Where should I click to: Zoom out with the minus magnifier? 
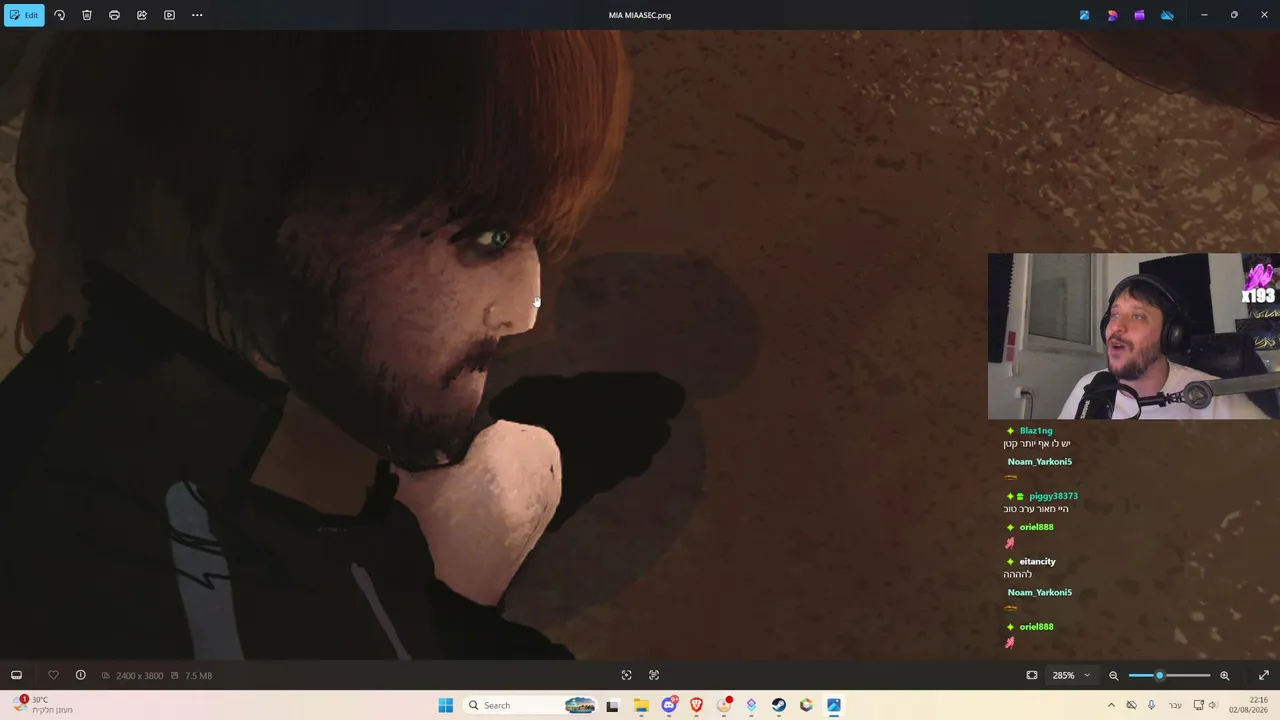pyautogui.click(x=1113, y=675)
